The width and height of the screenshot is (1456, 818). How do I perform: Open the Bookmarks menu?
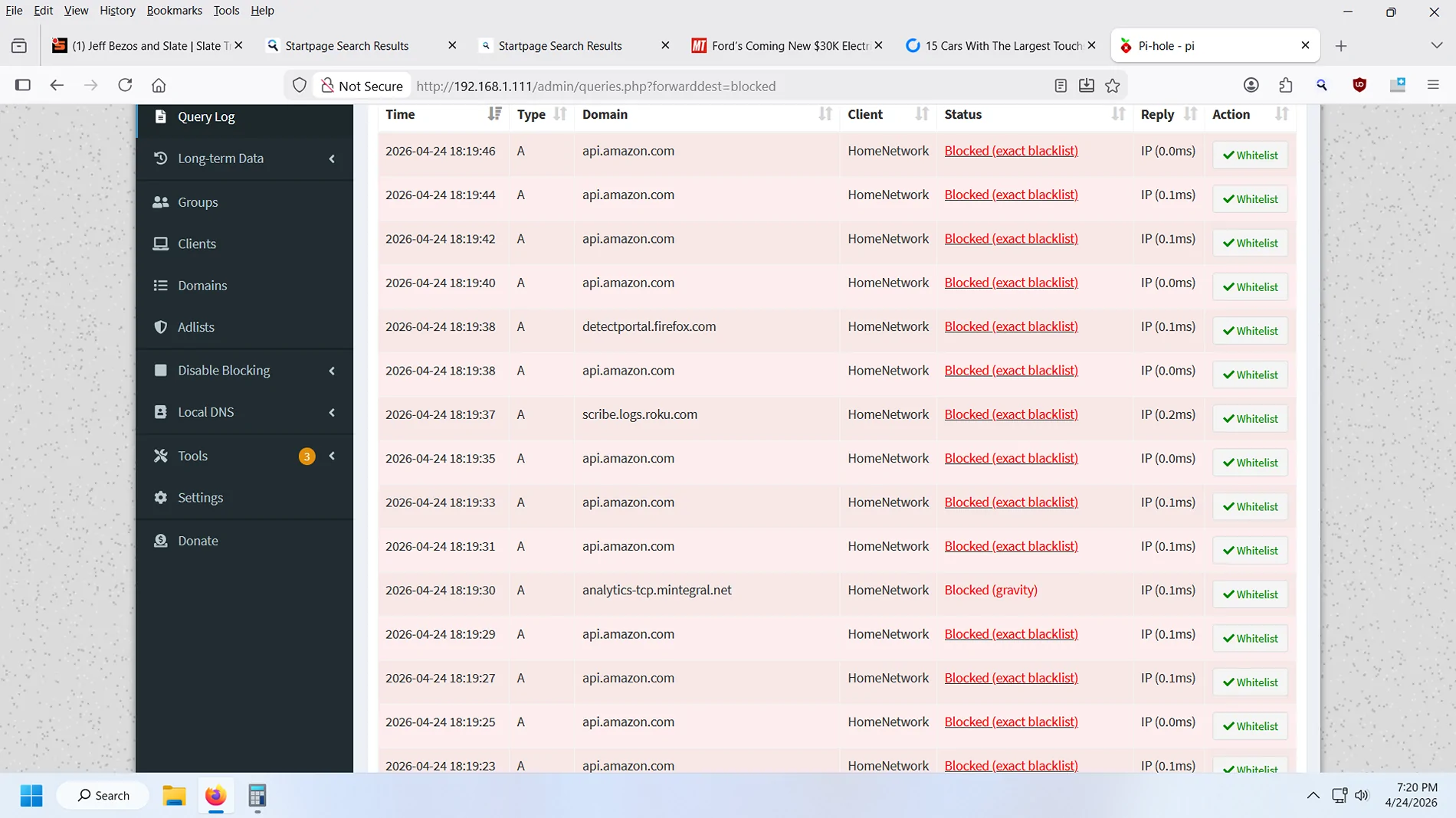click(x=174, y=10)
